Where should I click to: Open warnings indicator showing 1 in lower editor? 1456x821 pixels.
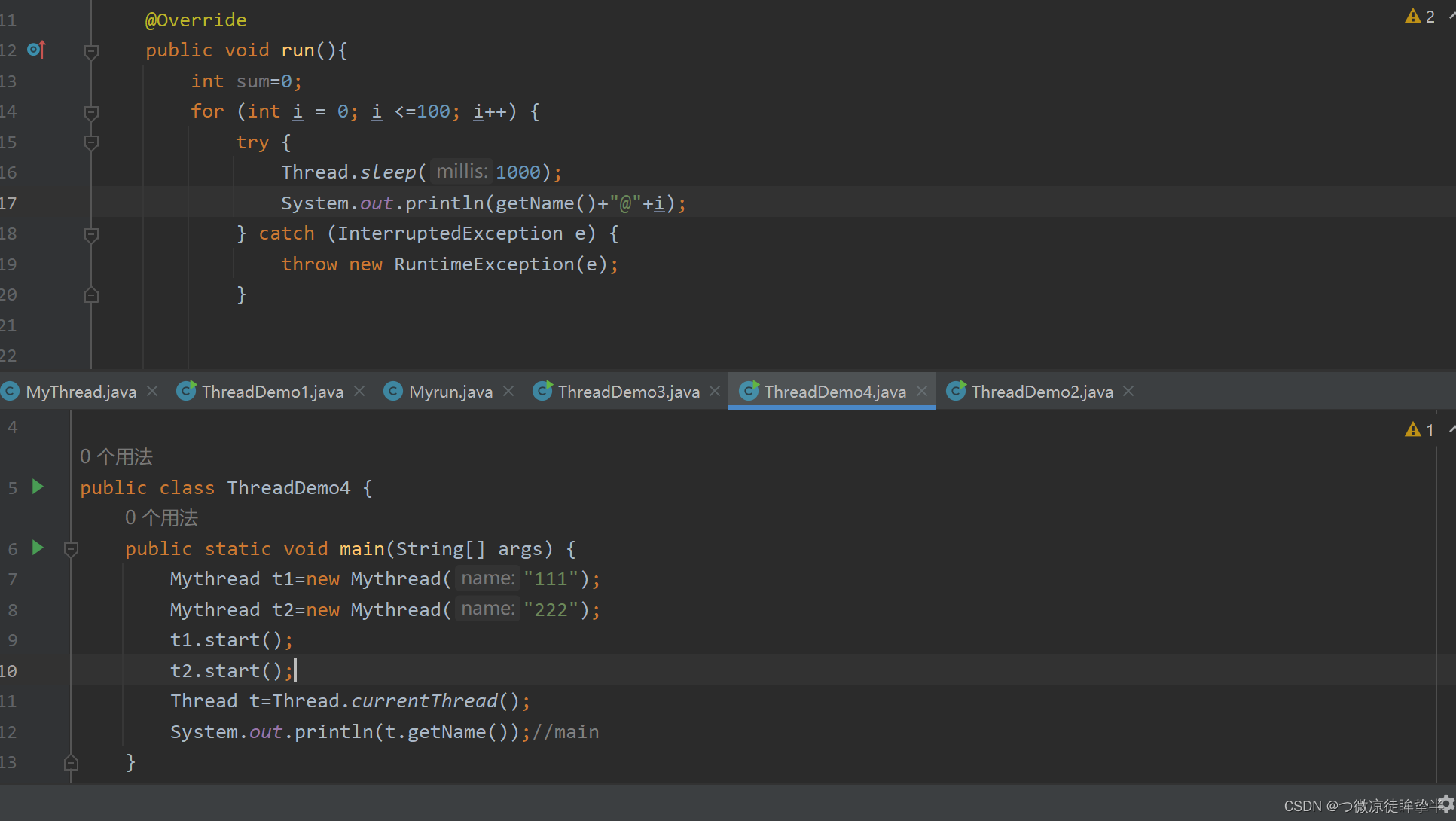(x=1420, y=429)
